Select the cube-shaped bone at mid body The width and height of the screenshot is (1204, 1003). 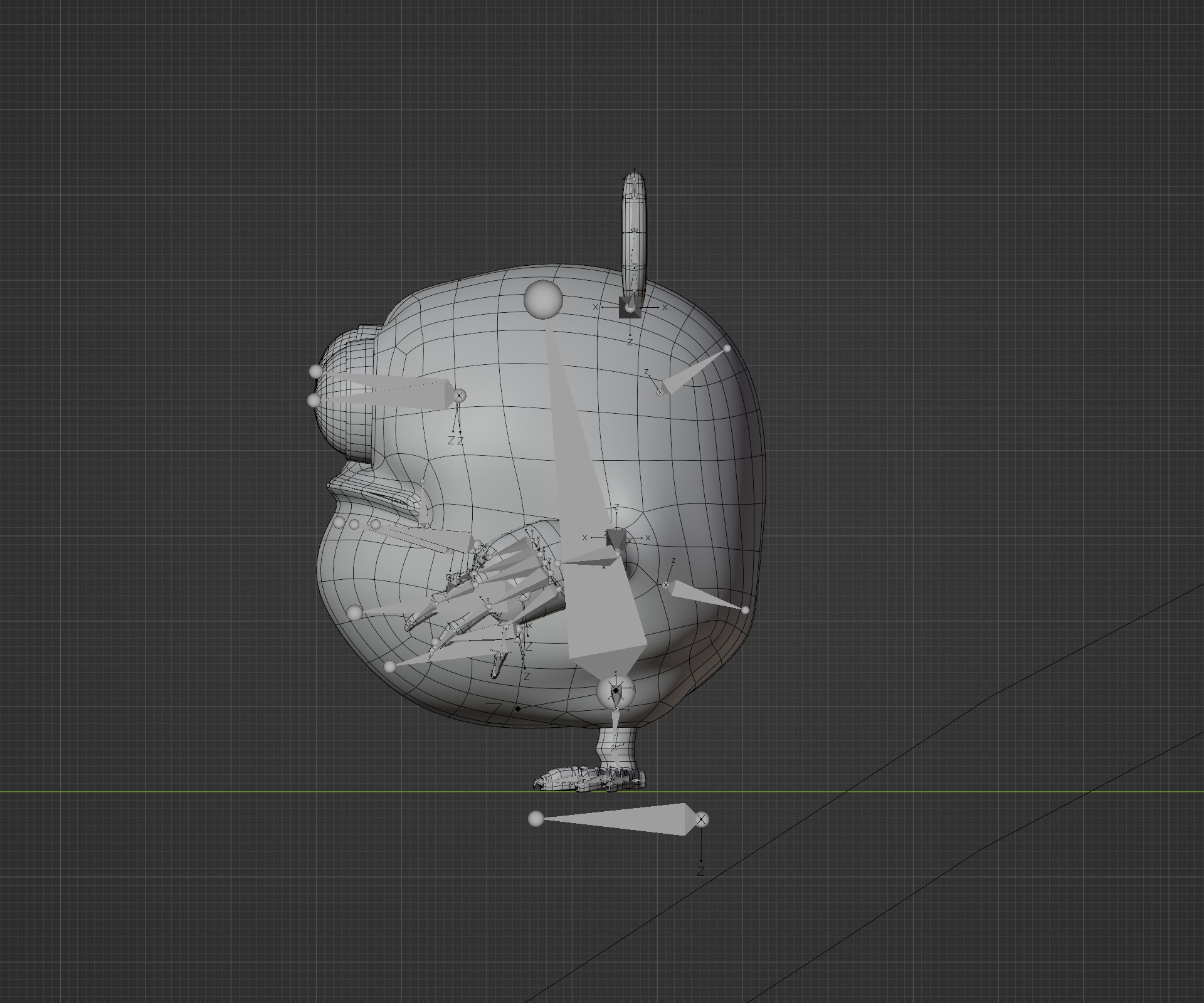pyautogui.click(x=615, y=538)
